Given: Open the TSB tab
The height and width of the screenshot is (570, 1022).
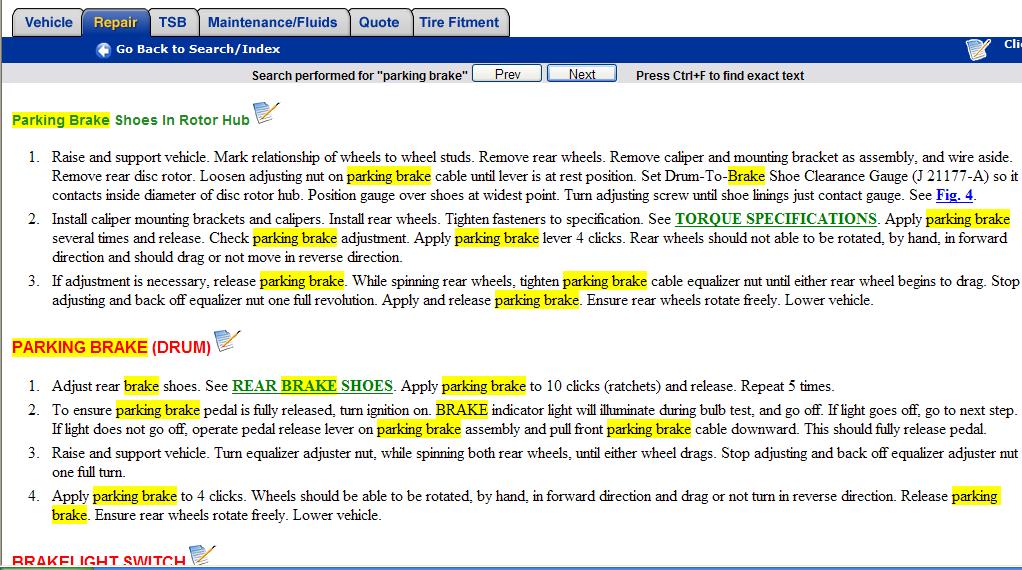Looking at the screenshot, I should (173, 22).
